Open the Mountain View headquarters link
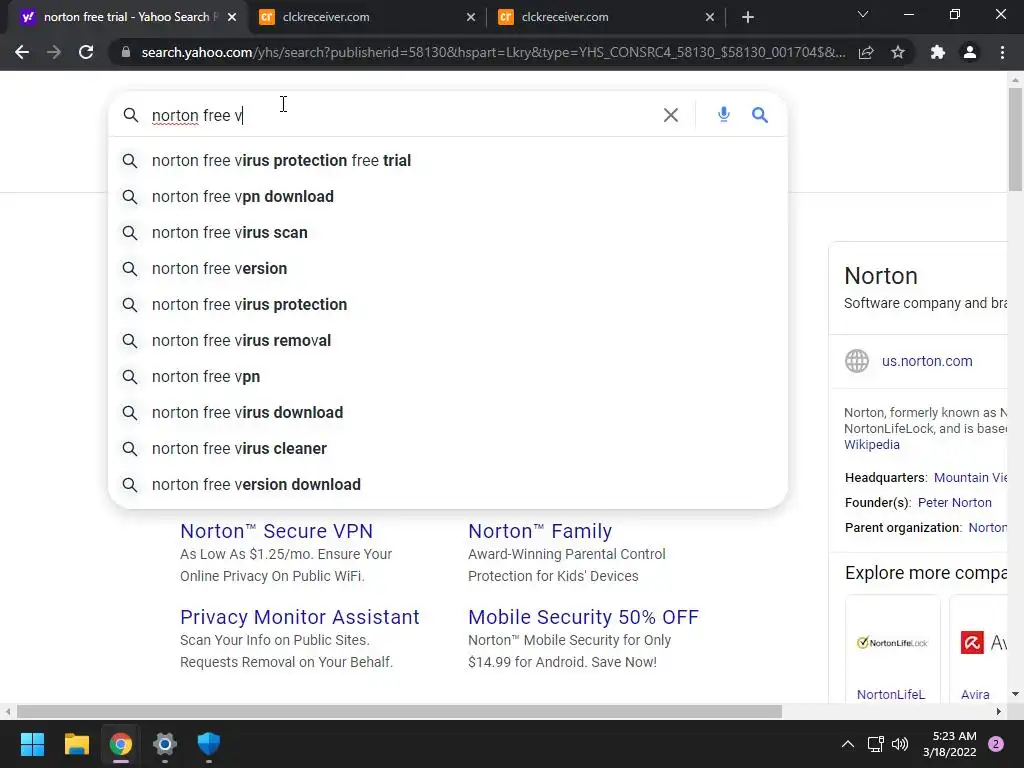 click(970, 478)
